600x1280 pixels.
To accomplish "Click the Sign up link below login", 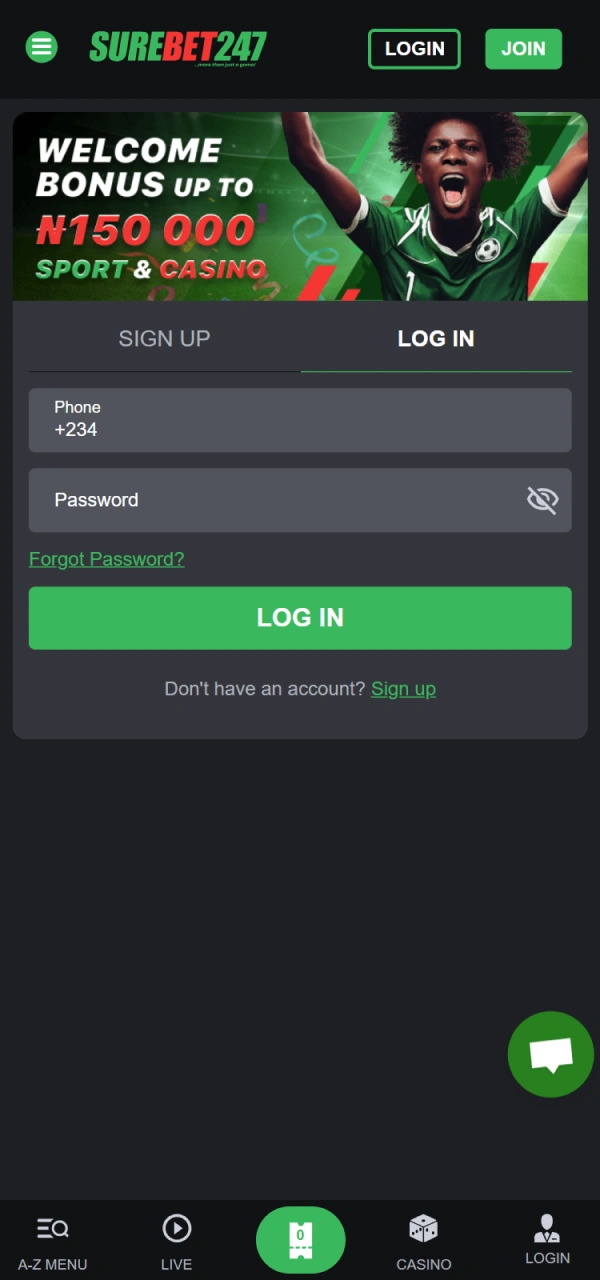I will pos(403,688).
